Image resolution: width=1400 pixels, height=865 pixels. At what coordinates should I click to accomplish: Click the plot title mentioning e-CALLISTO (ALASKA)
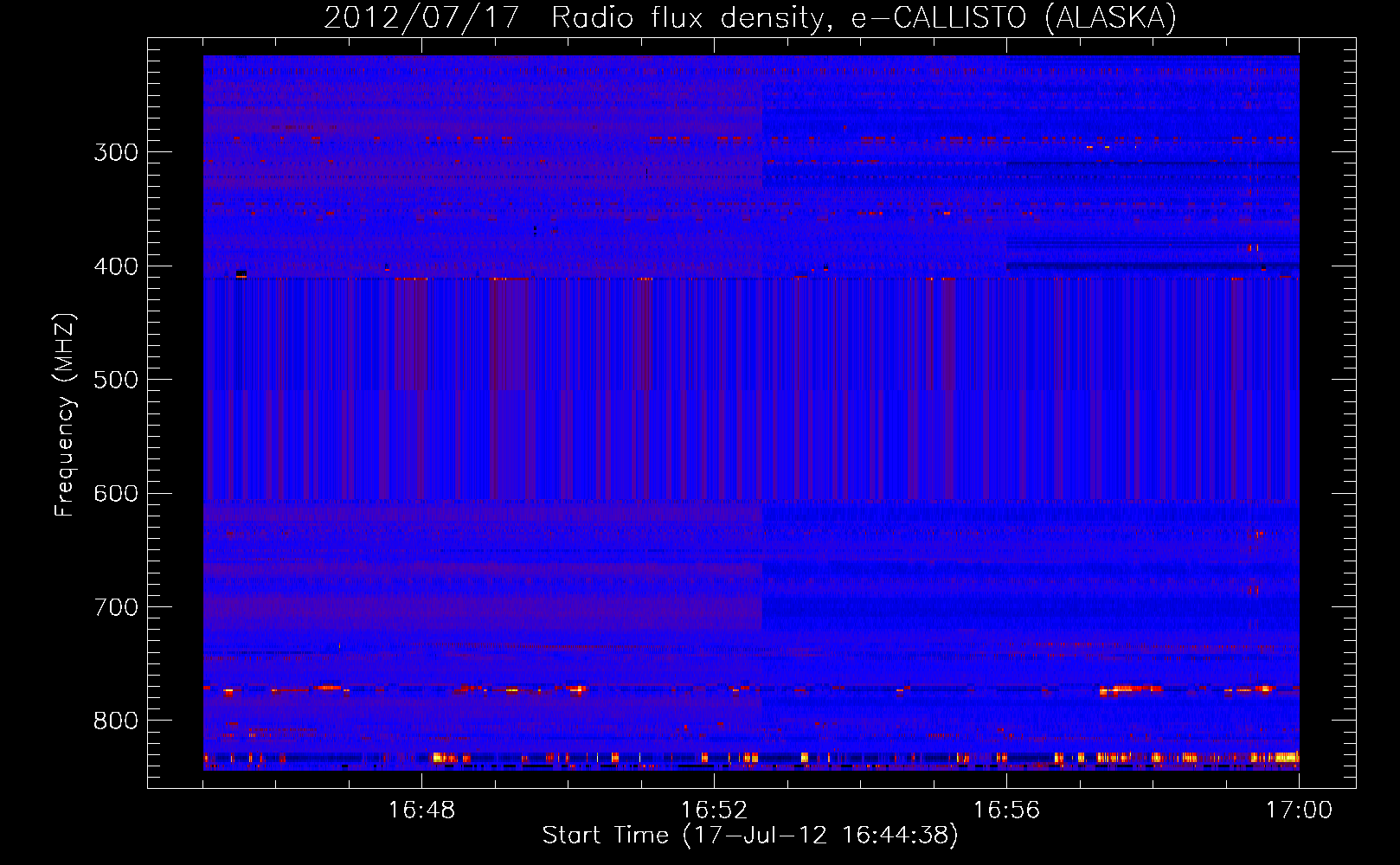click(750, 17)
